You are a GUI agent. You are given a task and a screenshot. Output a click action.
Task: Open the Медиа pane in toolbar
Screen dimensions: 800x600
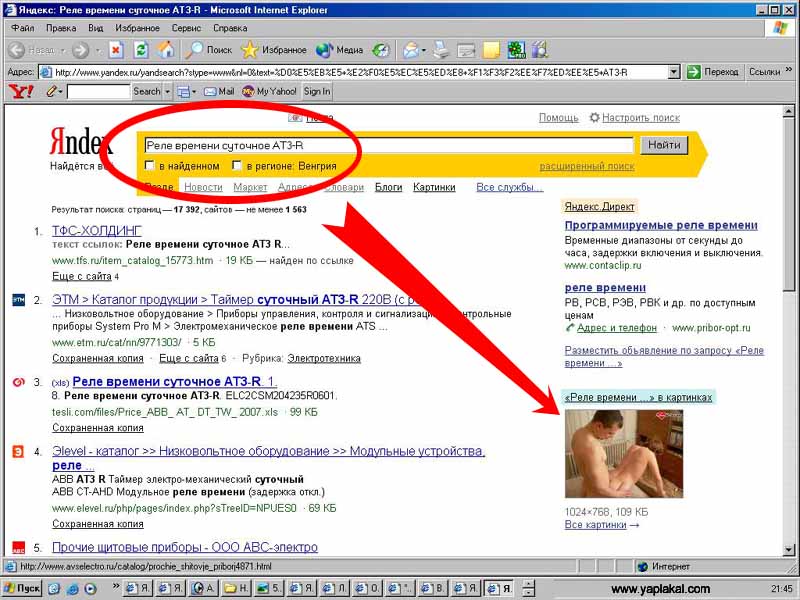[339, 50]
